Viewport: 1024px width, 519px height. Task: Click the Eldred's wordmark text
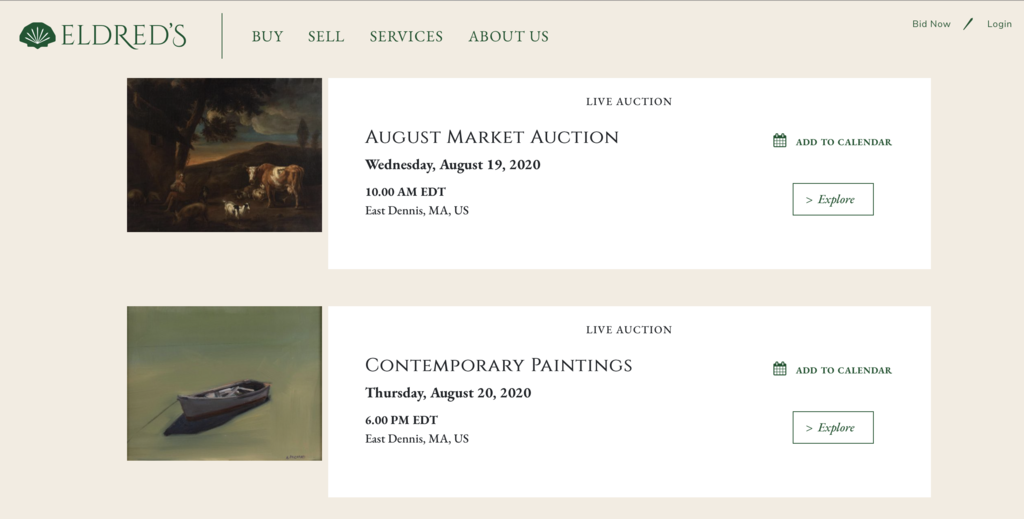point(123,37)
